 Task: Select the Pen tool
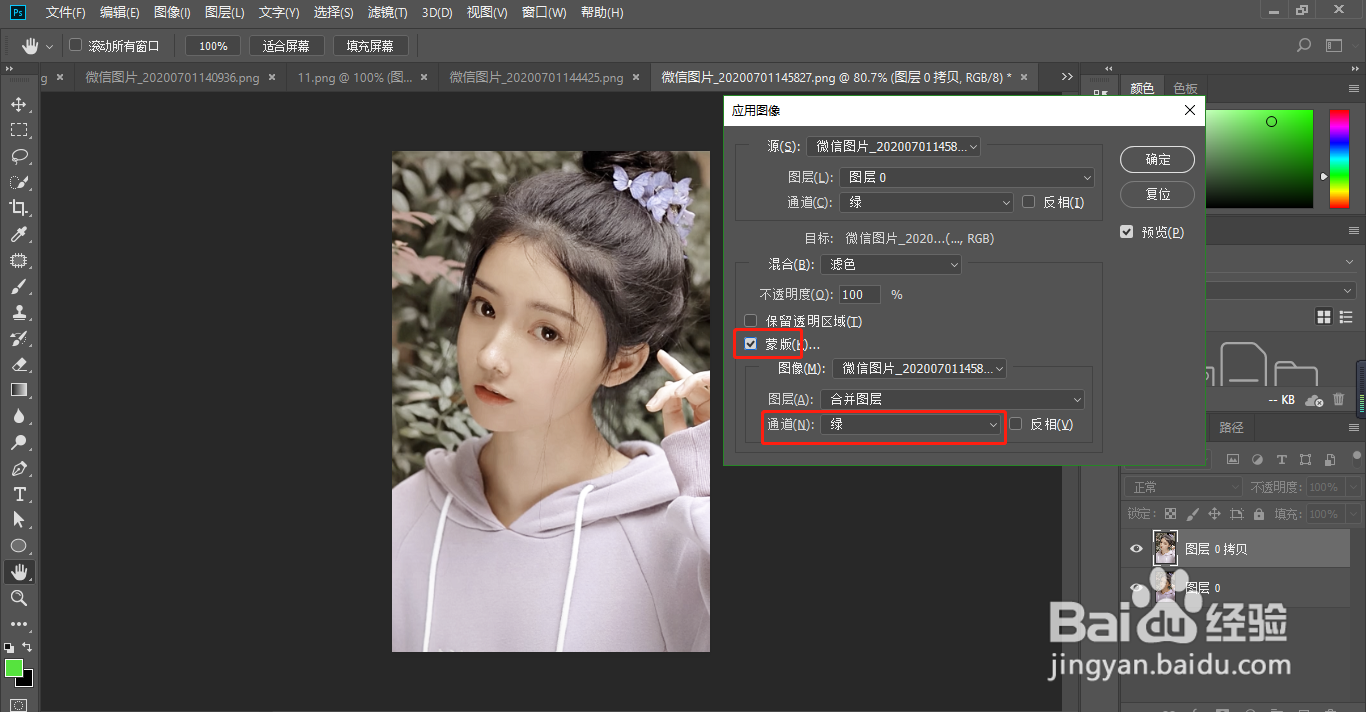coord(18,468)
